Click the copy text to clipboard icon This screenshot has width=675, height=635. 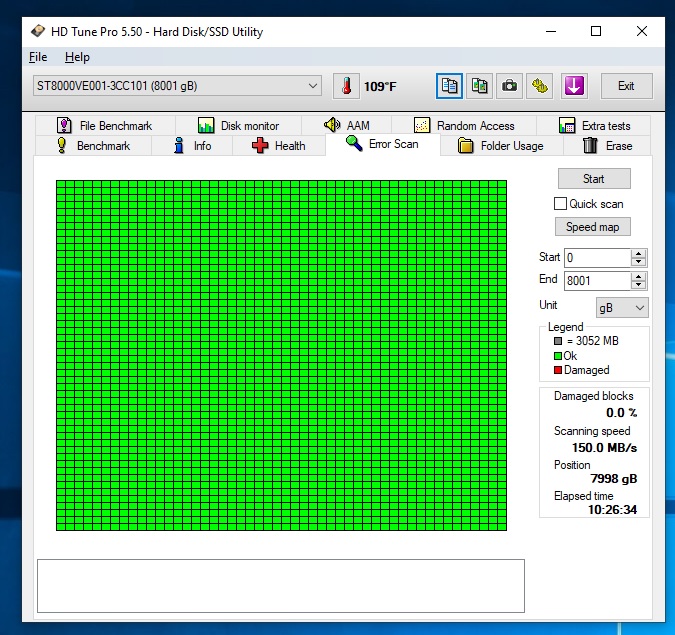[449, 86]
